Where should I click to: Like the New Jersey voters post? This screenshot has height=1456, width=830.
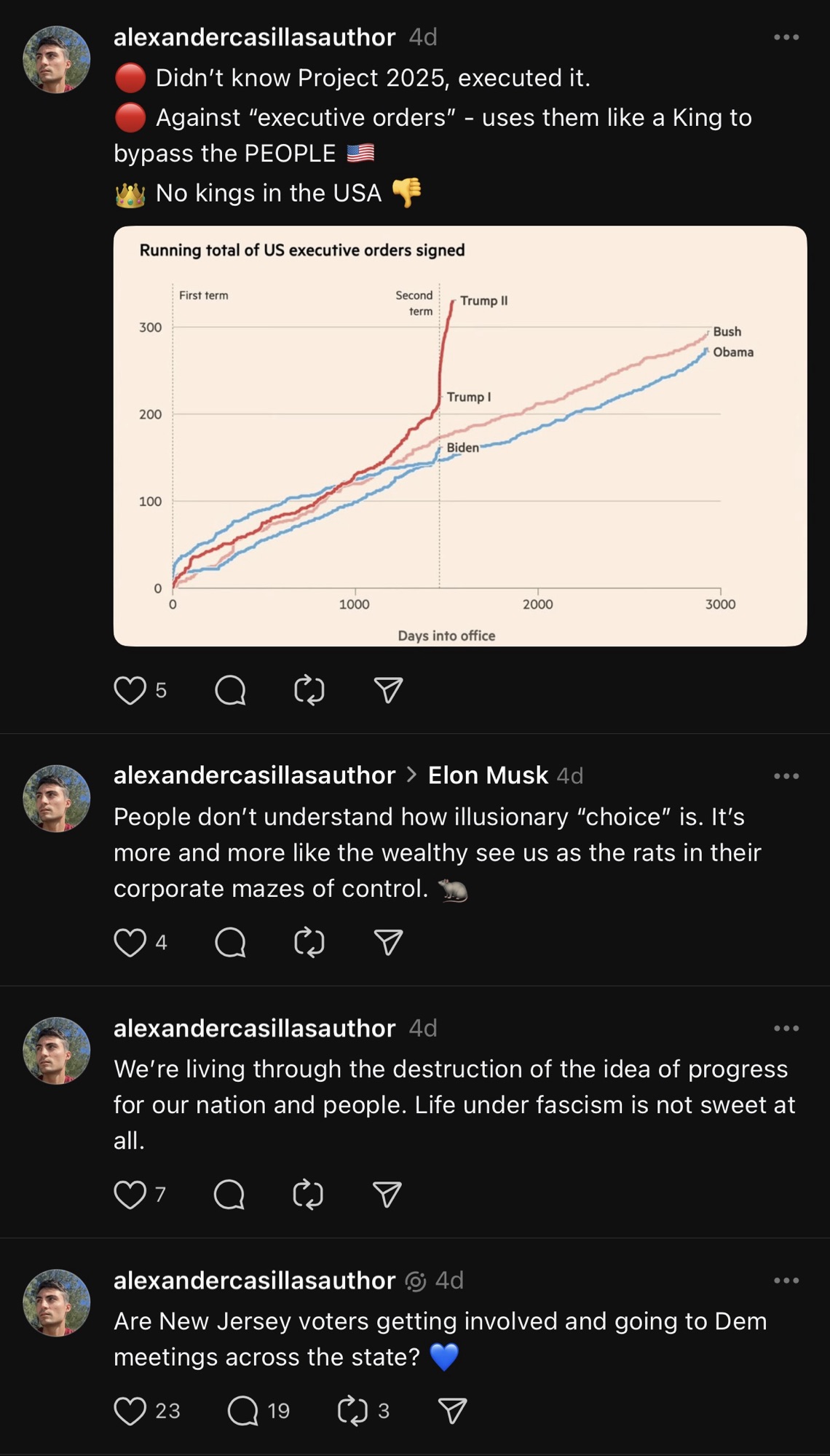130,1411
